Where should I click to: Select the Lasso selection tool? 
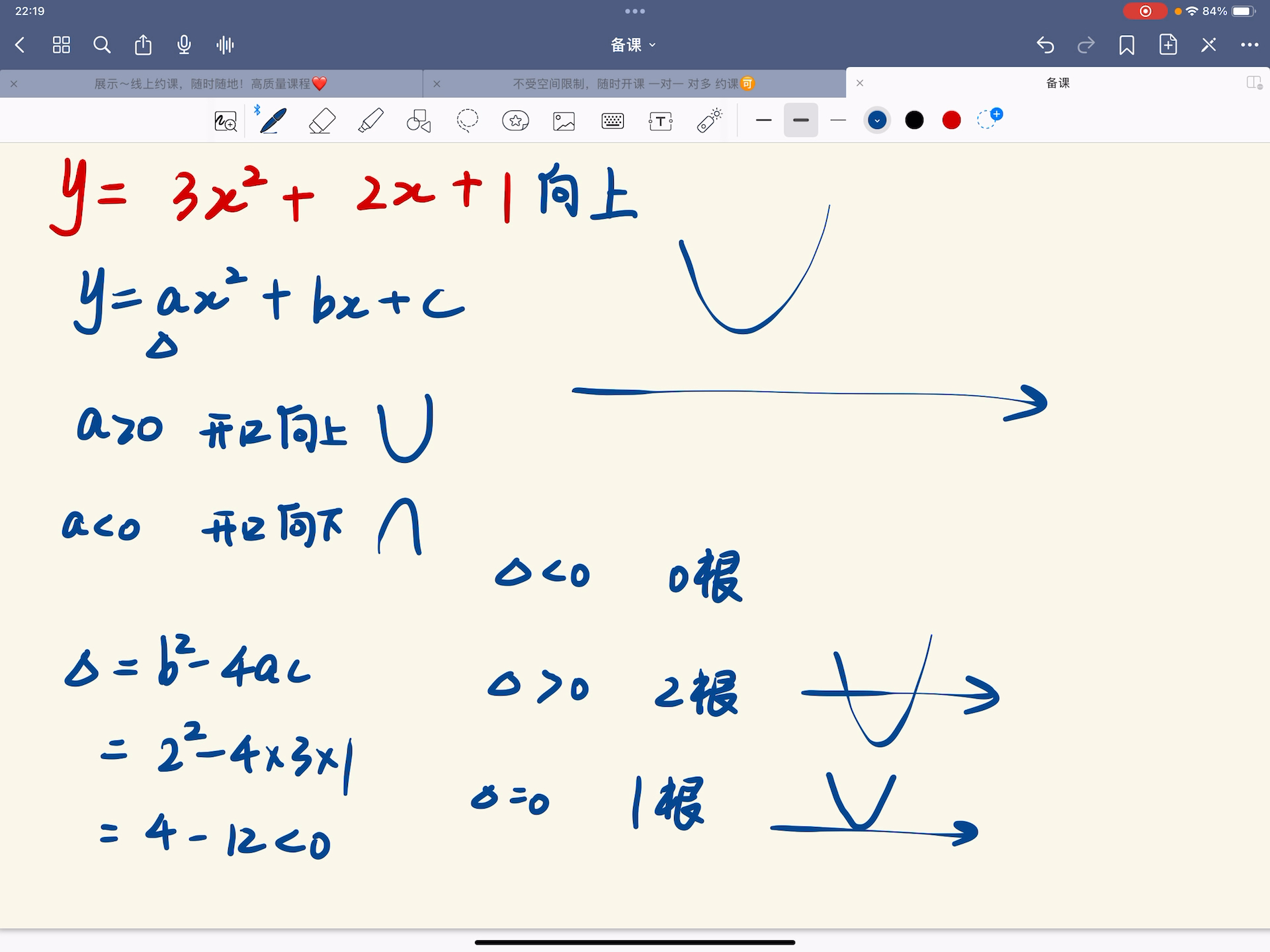pos(467,121)
